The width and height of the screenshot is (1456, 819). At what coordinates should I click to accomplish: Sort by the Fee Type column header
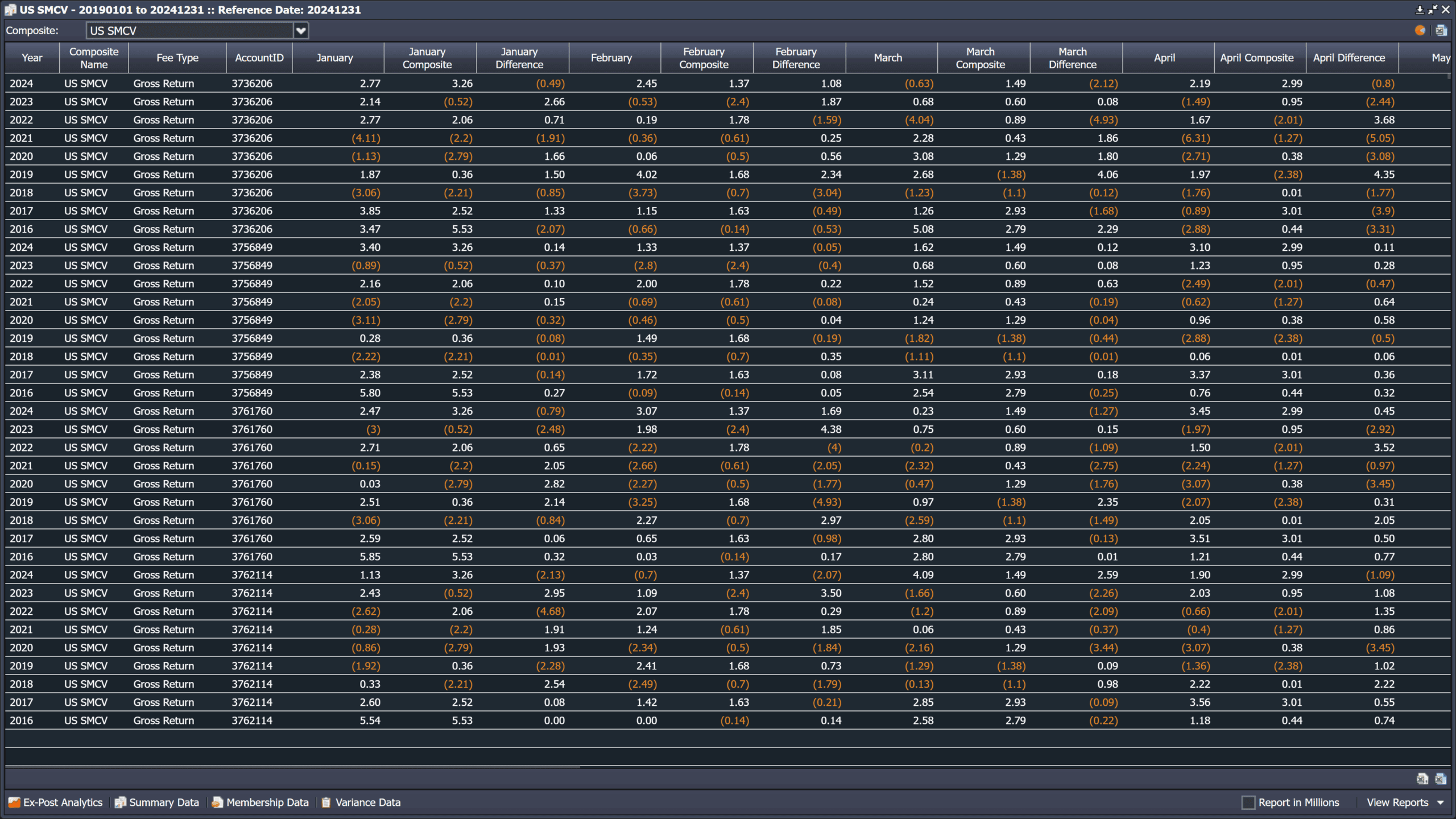177,58
